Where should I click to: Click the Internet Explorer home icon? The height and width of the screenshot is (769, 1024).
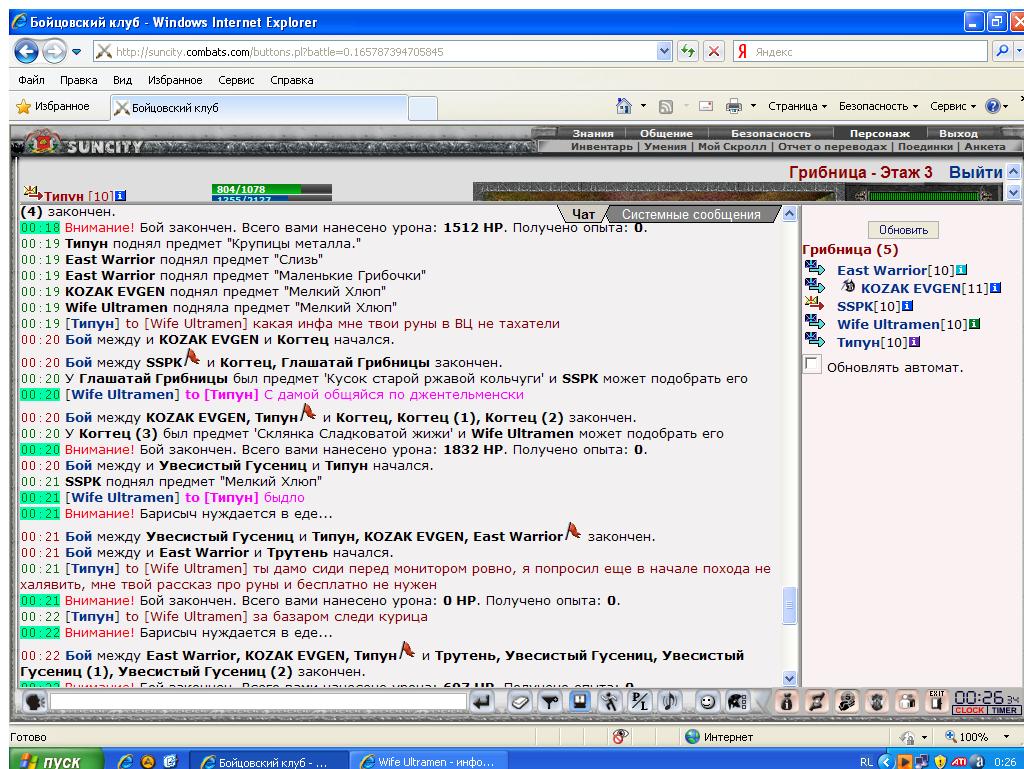[x=624, y=106]
